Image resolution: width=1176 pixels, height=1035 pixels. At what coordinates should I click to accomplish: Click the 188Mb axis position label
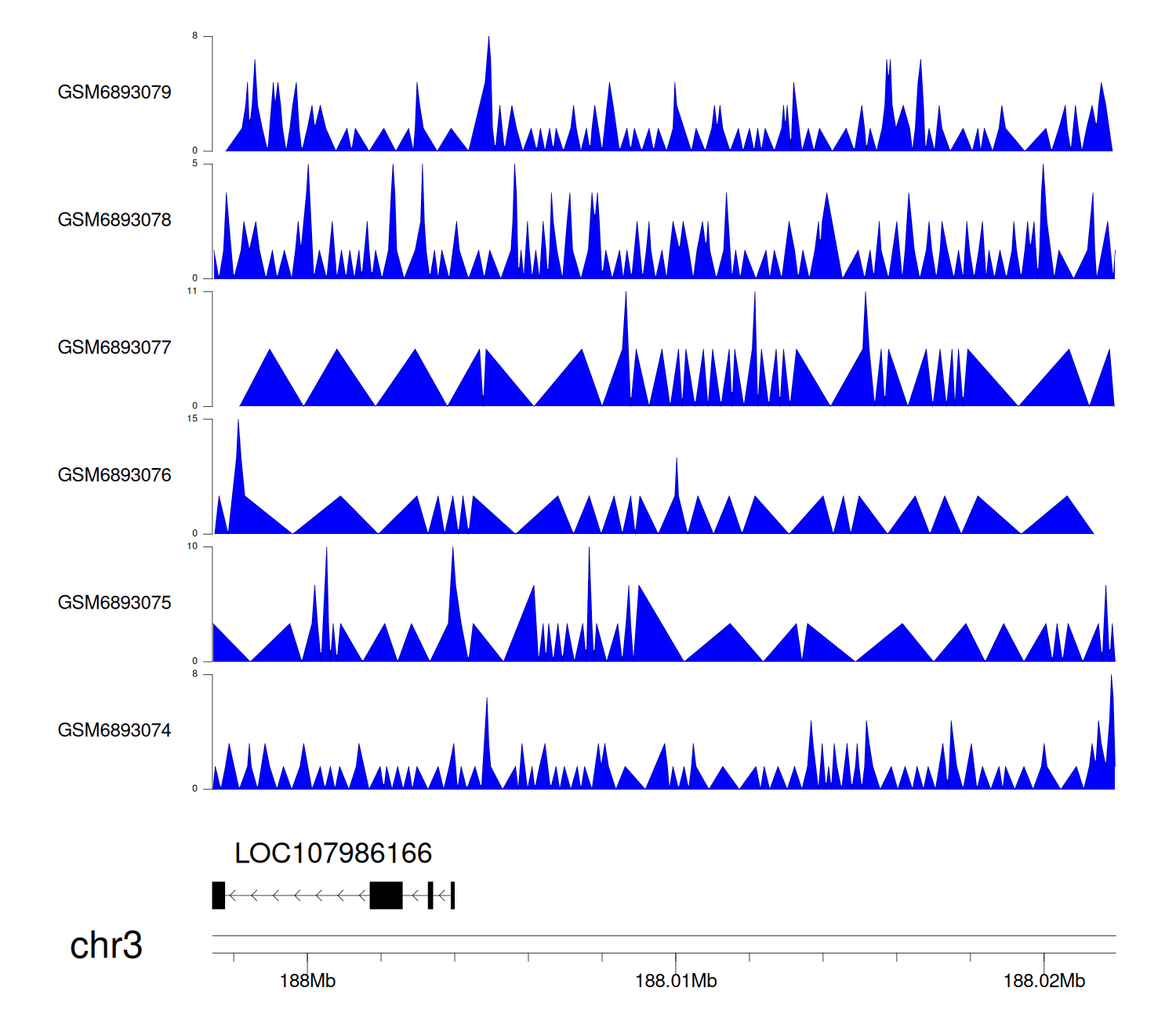[307, 981]
